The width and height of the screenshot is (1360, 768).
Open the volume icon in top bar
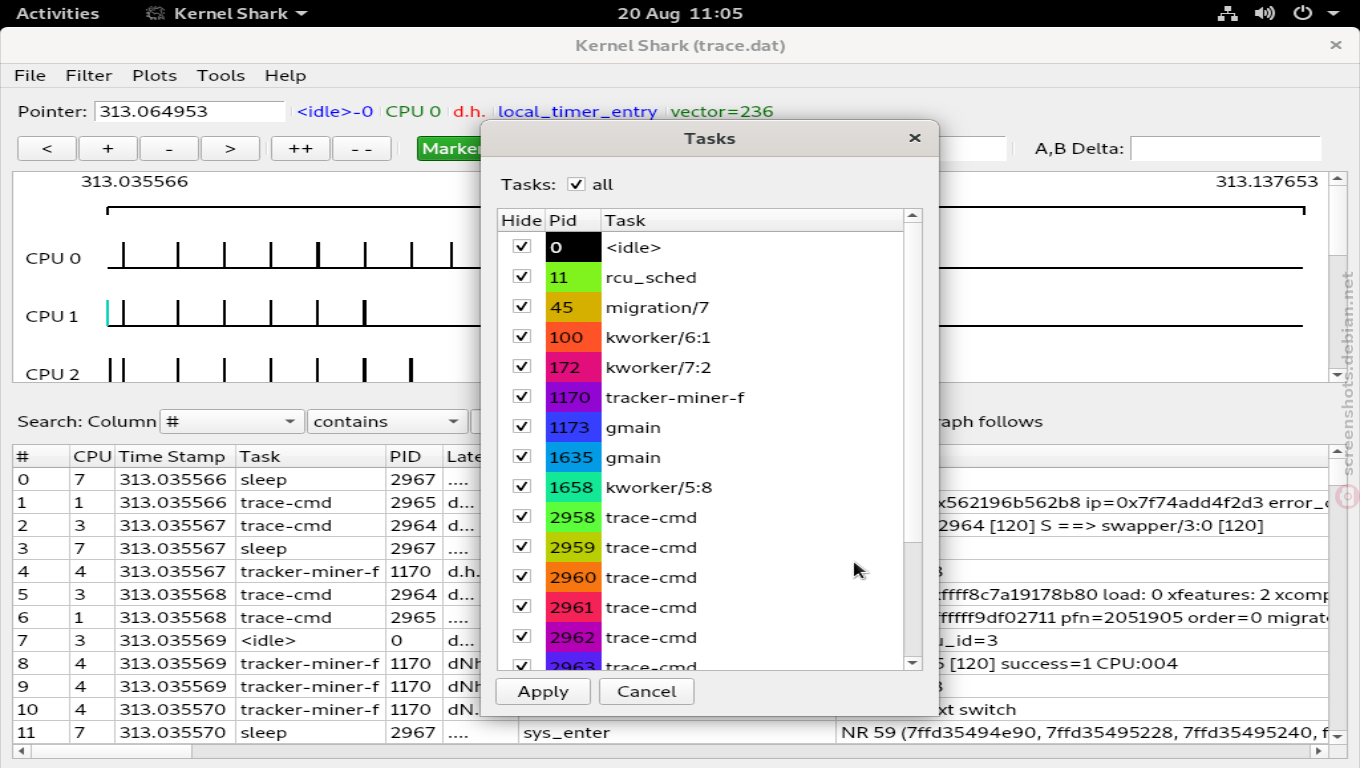pos(1265,13)
